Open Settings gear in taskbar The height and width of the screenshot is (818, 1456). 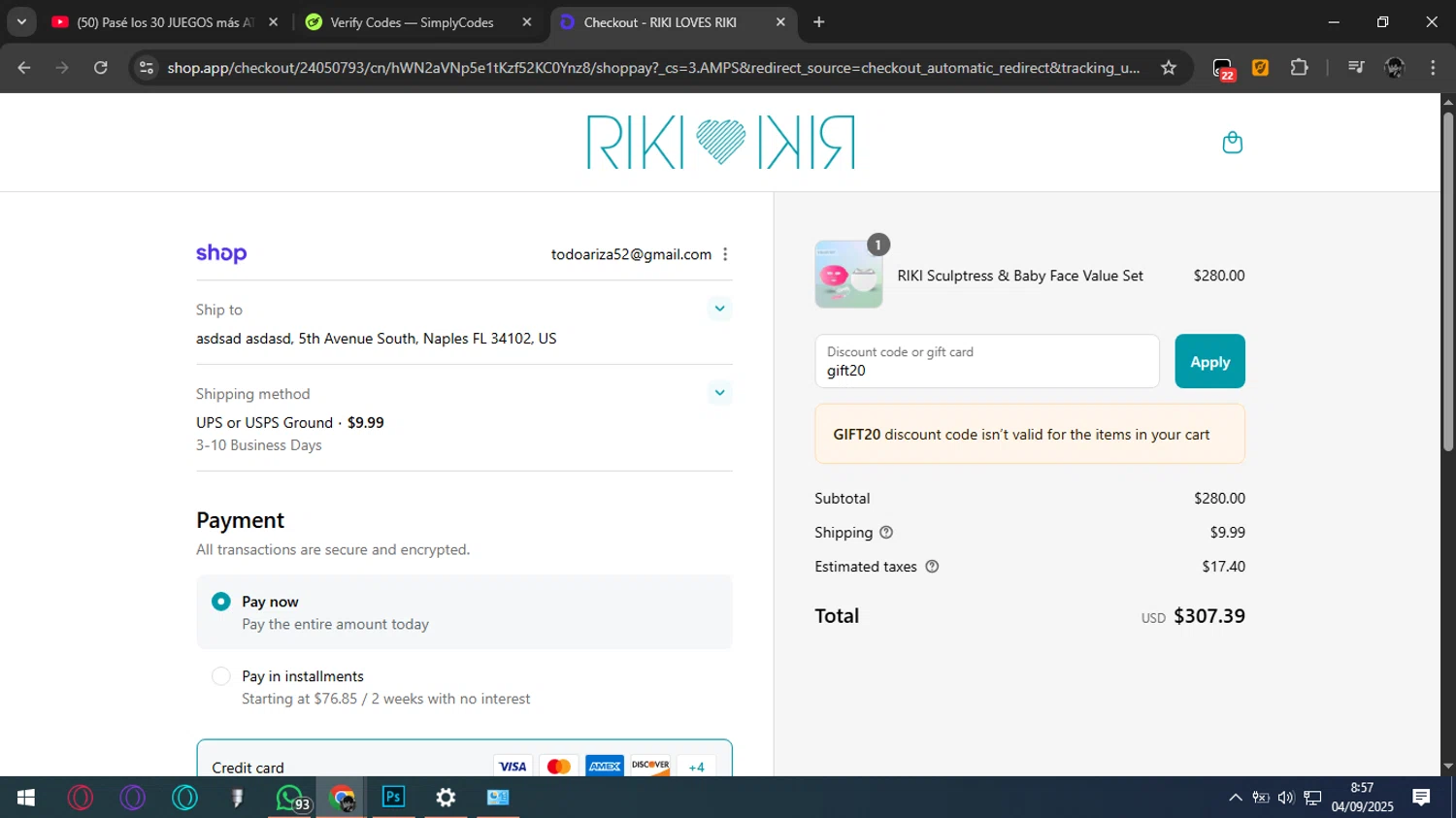pos(446,798)
